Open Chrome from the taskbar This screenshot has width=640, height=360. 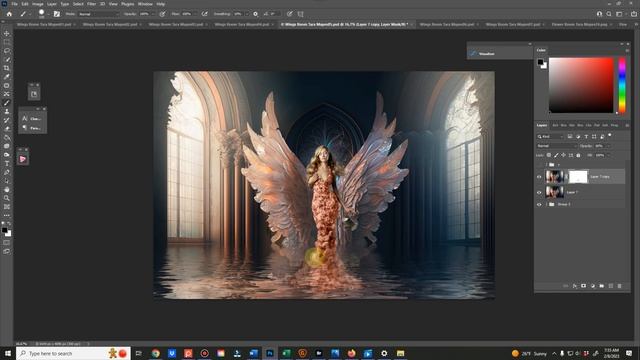point(156,353)
